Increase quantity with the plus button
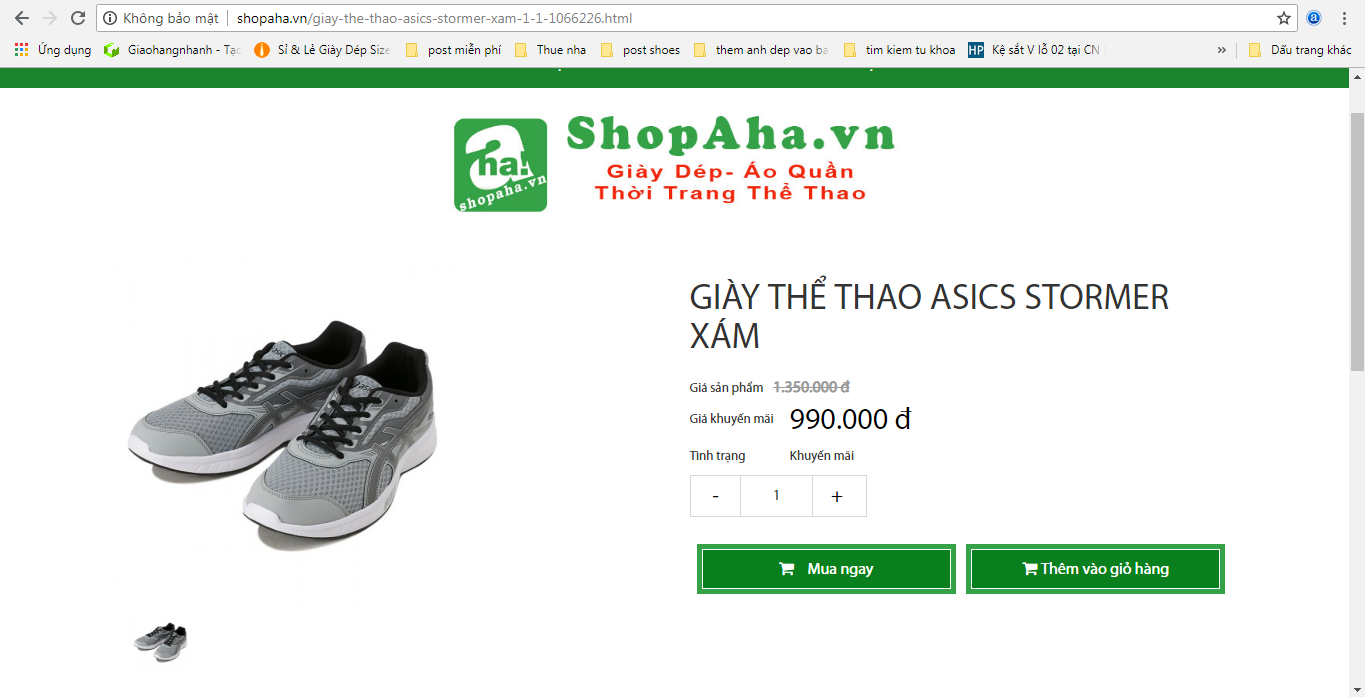The image size is (1365, 697). [x=838, y=496]
